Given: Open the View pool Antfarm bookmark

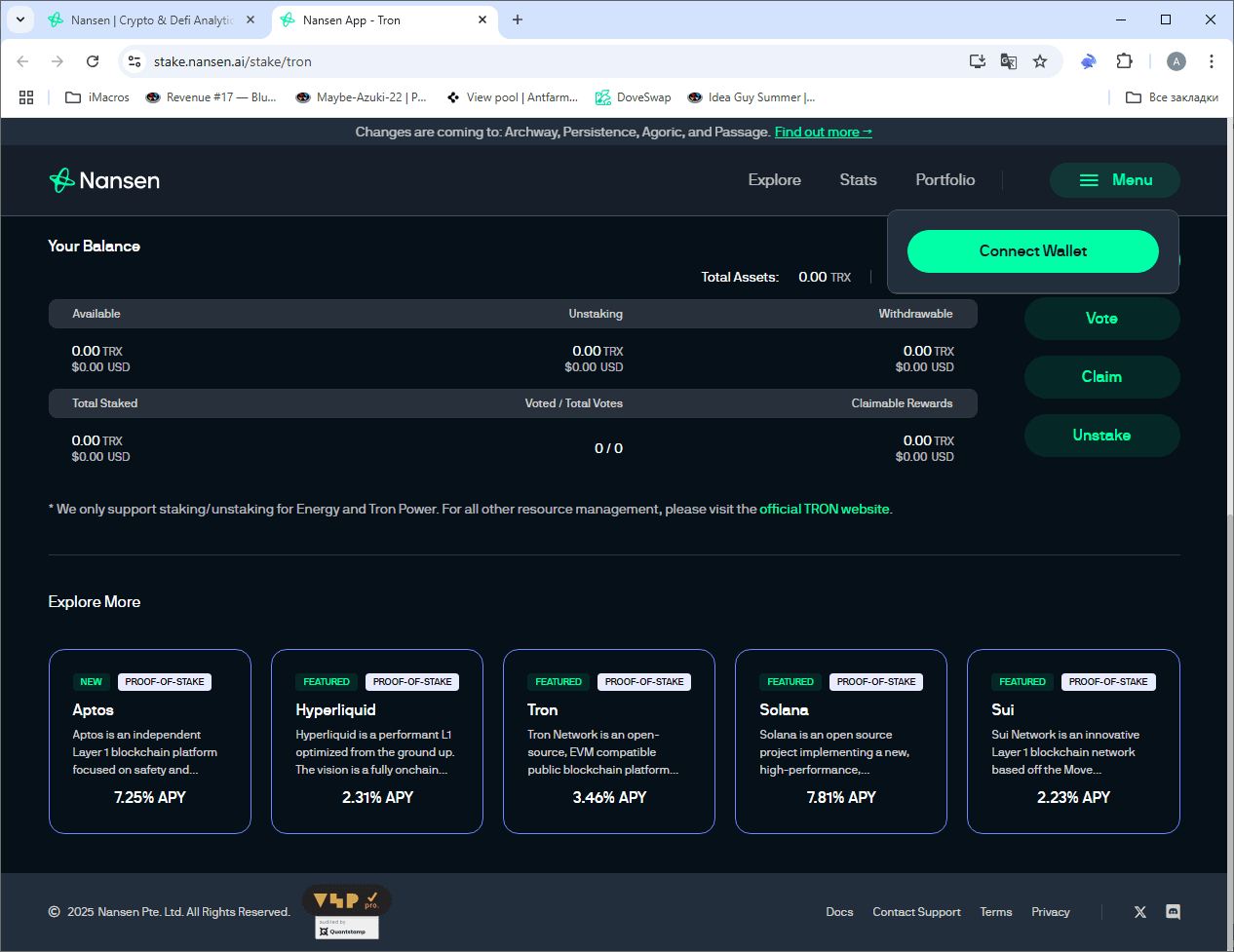Looking at the screenshot, I should pyautogui.click(x=512, y=97).
